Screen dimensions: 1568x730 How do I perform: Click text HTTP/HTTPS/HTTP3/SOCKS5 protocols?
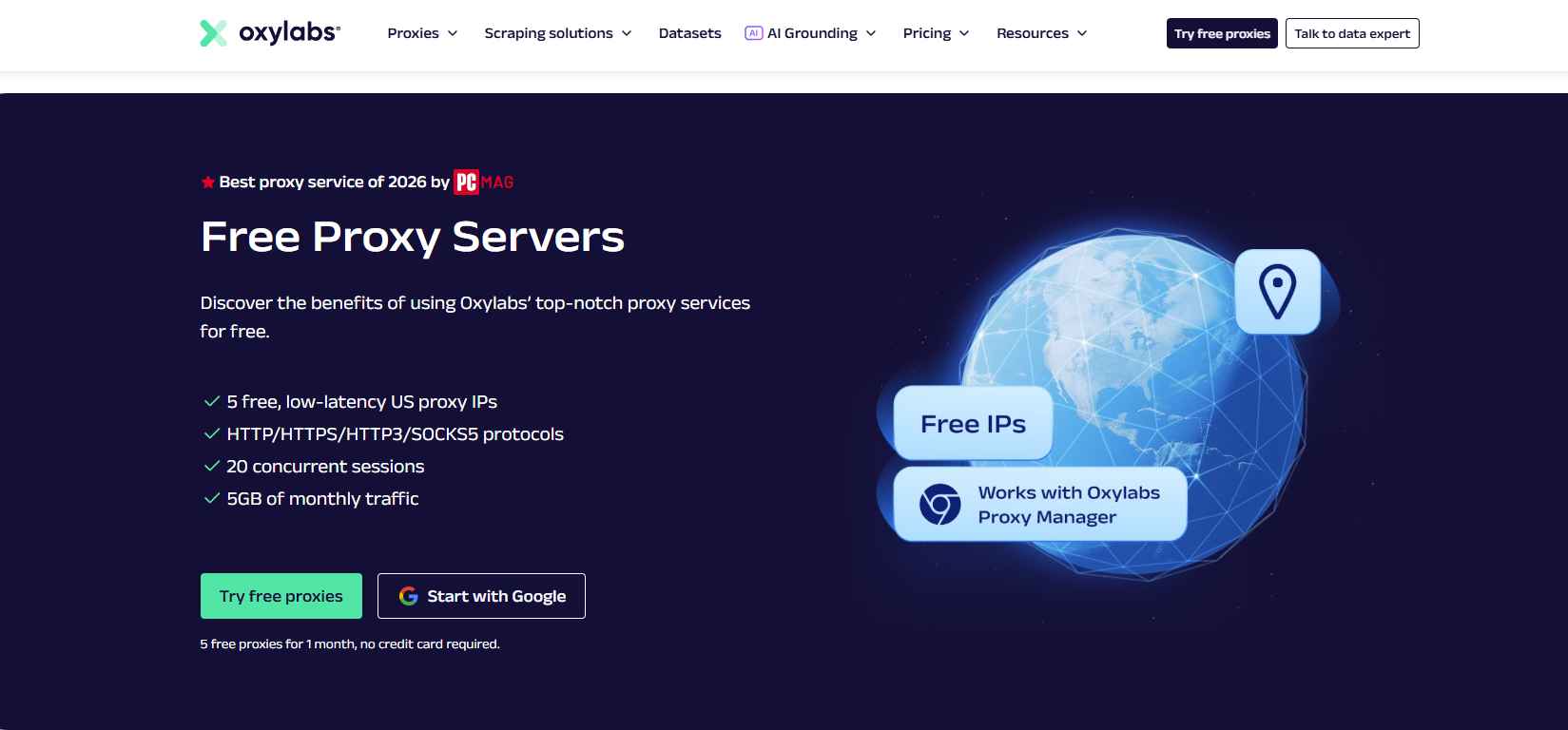tap(396, 434)
